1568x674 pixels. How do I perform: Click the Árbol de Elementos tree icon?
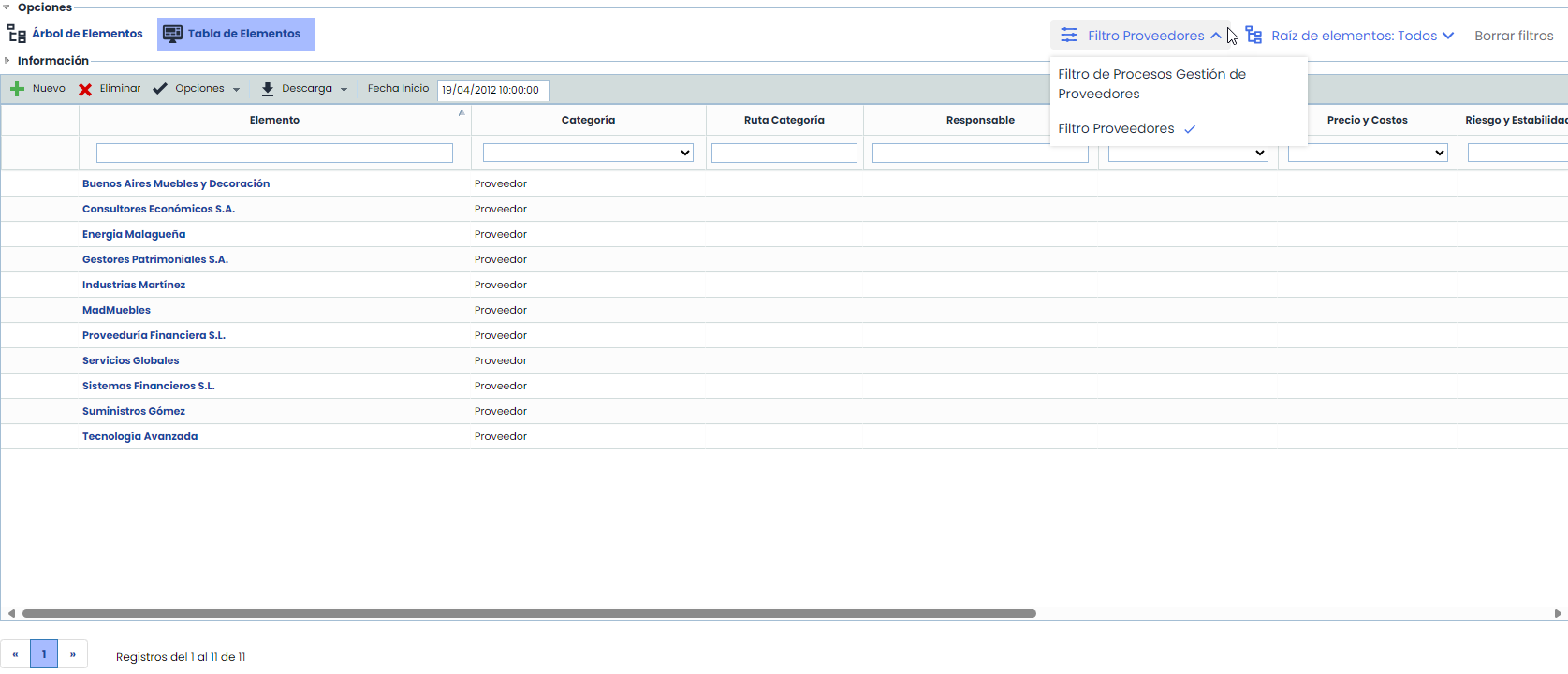click(17, 35)
